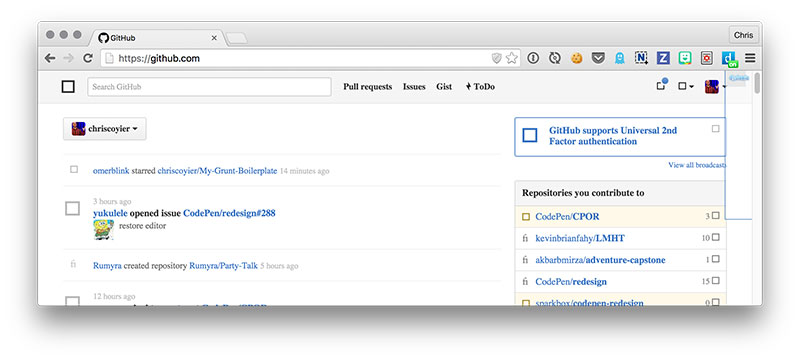Open a new browser tab

point(237,38)
